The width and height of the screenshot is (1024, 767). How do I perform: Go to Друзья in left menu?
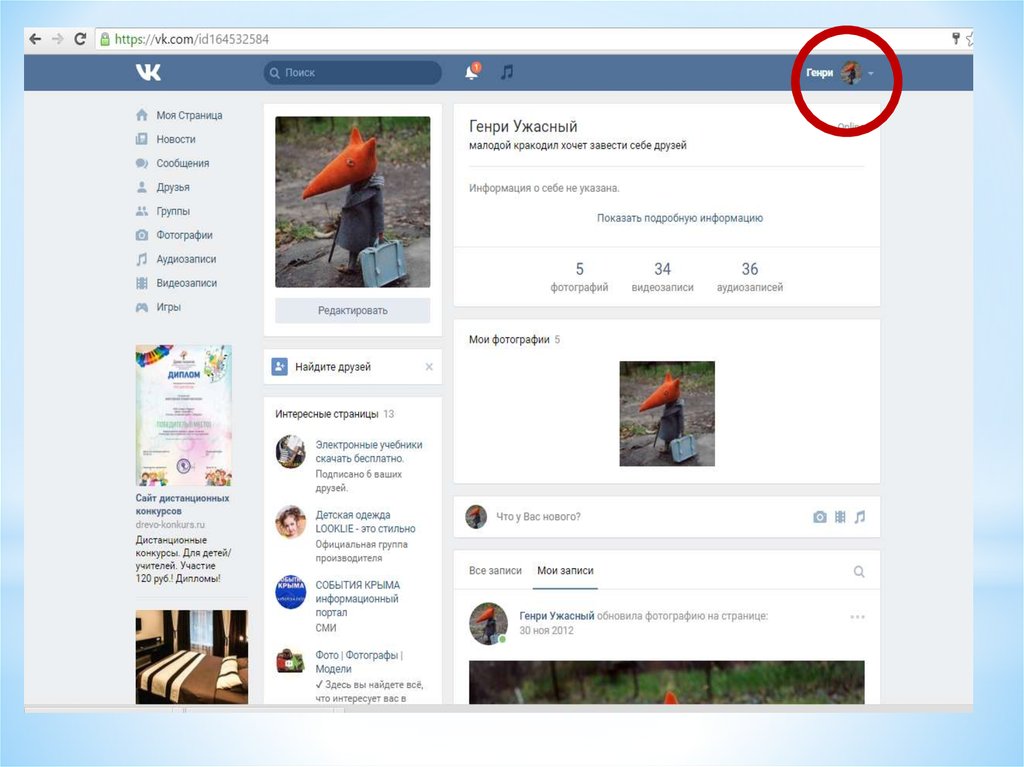172,187
